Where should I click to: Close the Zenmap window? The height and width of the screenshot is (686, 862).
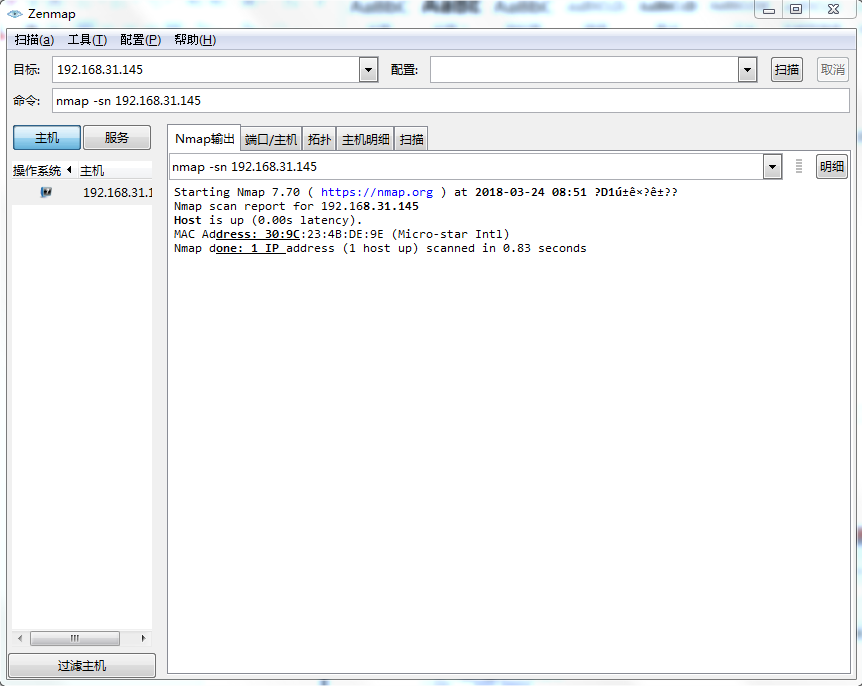(833, 9)
